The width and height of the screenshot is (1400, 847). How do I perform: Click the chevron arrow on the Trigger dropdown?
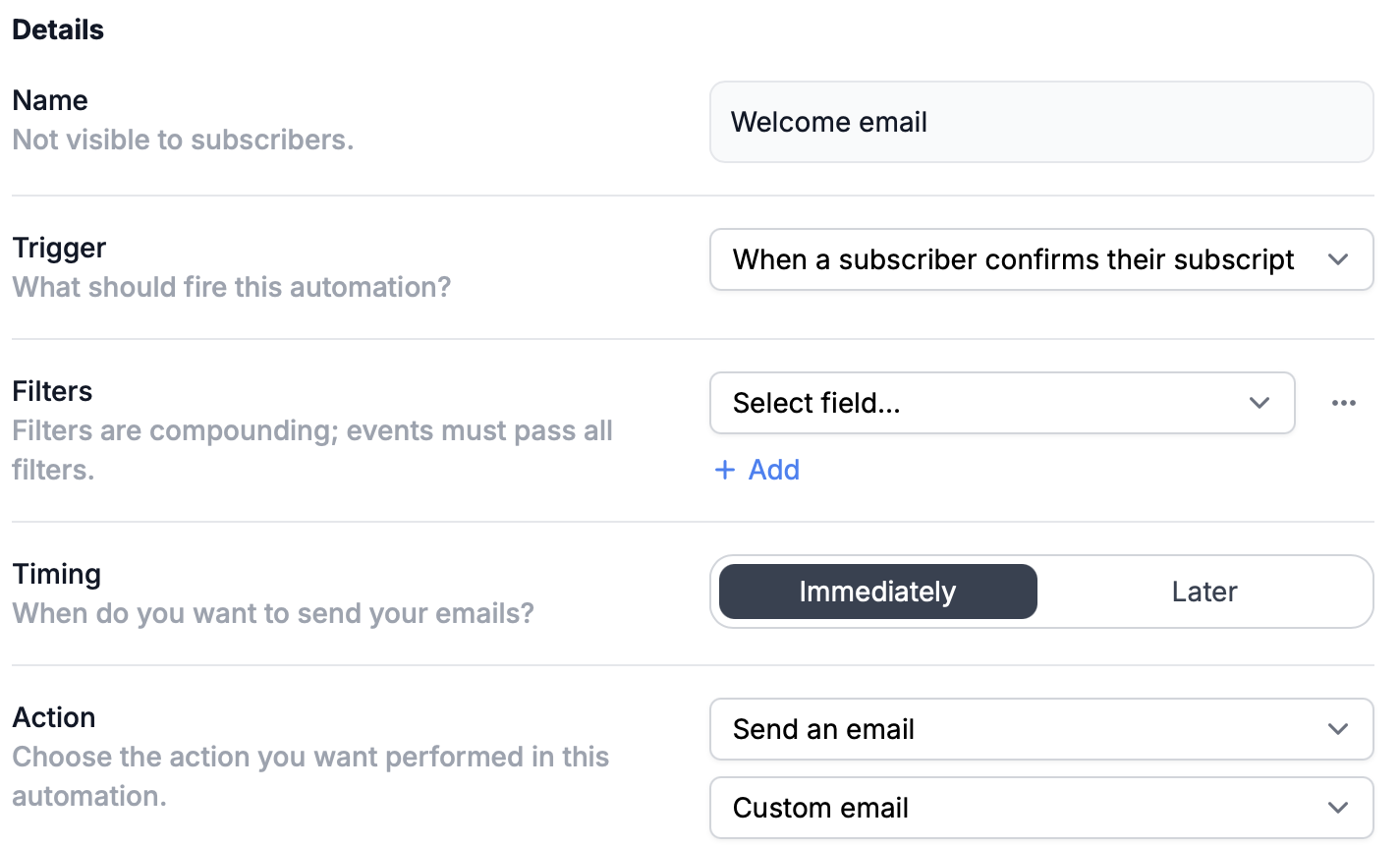click(x=1337, y=259)
